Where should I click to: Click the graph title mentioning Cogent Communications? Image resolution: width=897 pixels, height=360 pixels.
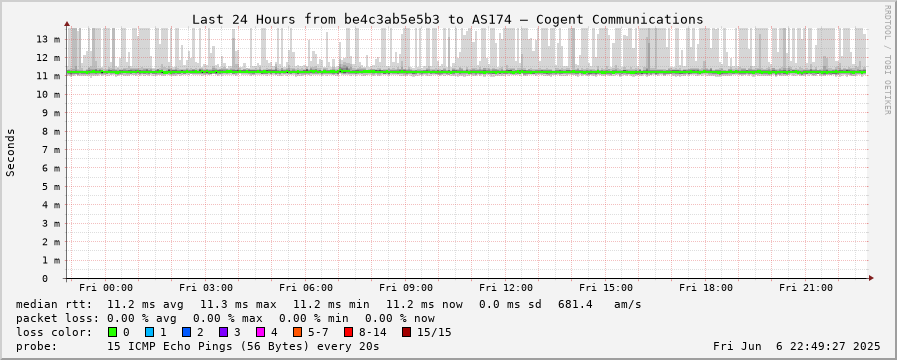[447, 19]
